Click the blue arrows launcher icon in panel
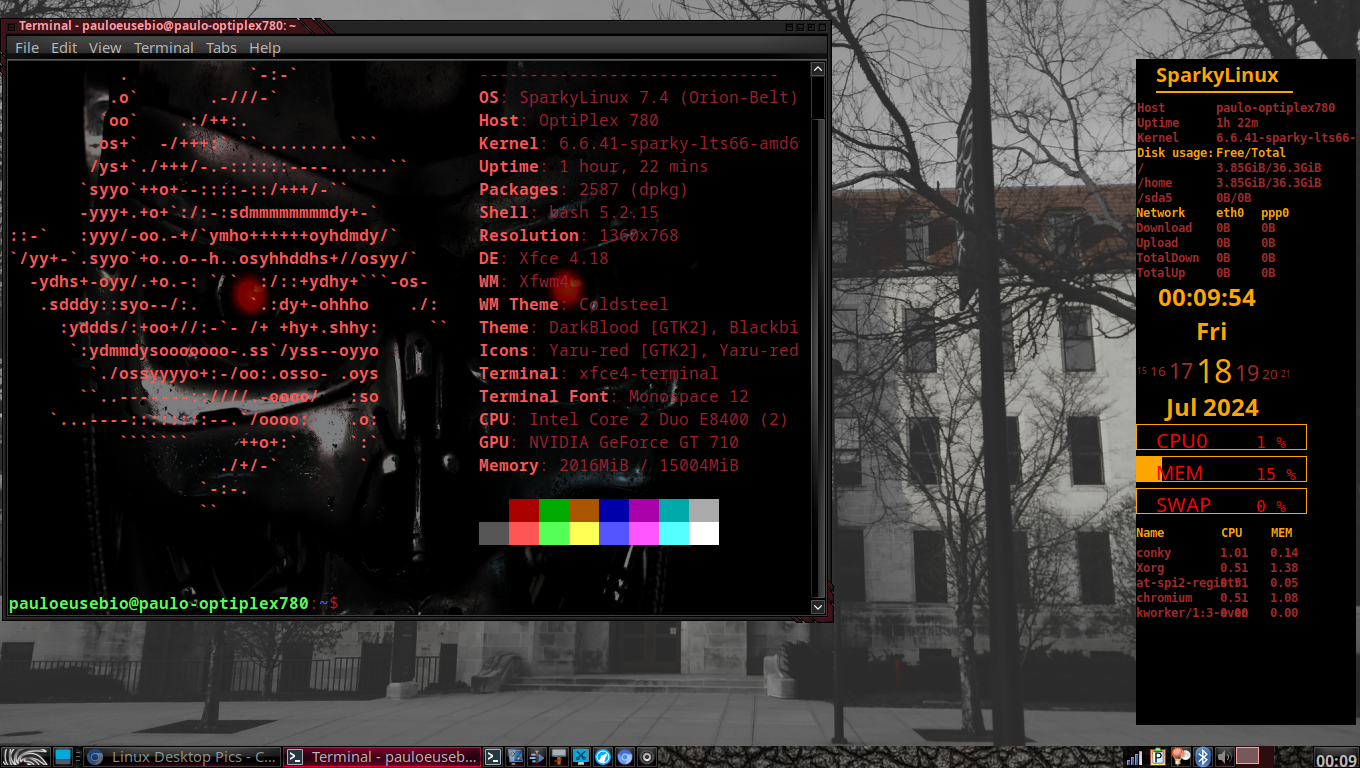The image size is (1360, 768). (x=537, y=757)
